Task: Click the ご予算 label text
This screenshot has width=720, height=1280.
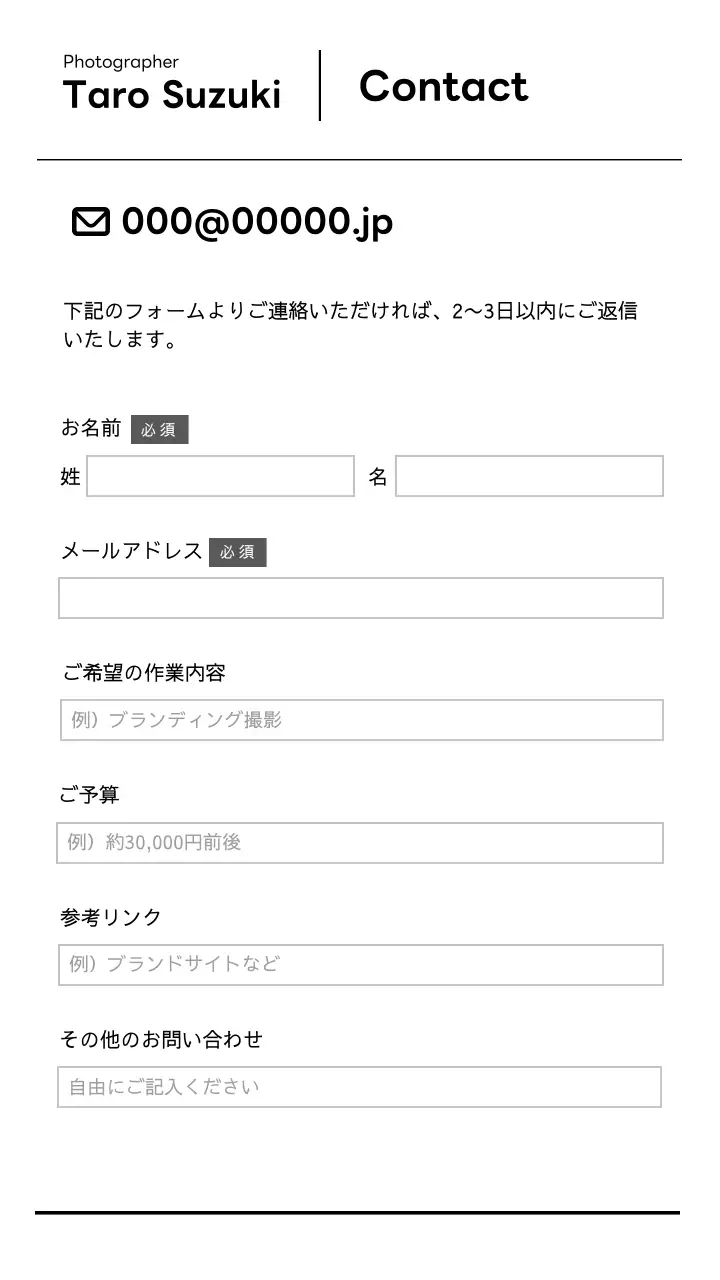Action: 89,795
